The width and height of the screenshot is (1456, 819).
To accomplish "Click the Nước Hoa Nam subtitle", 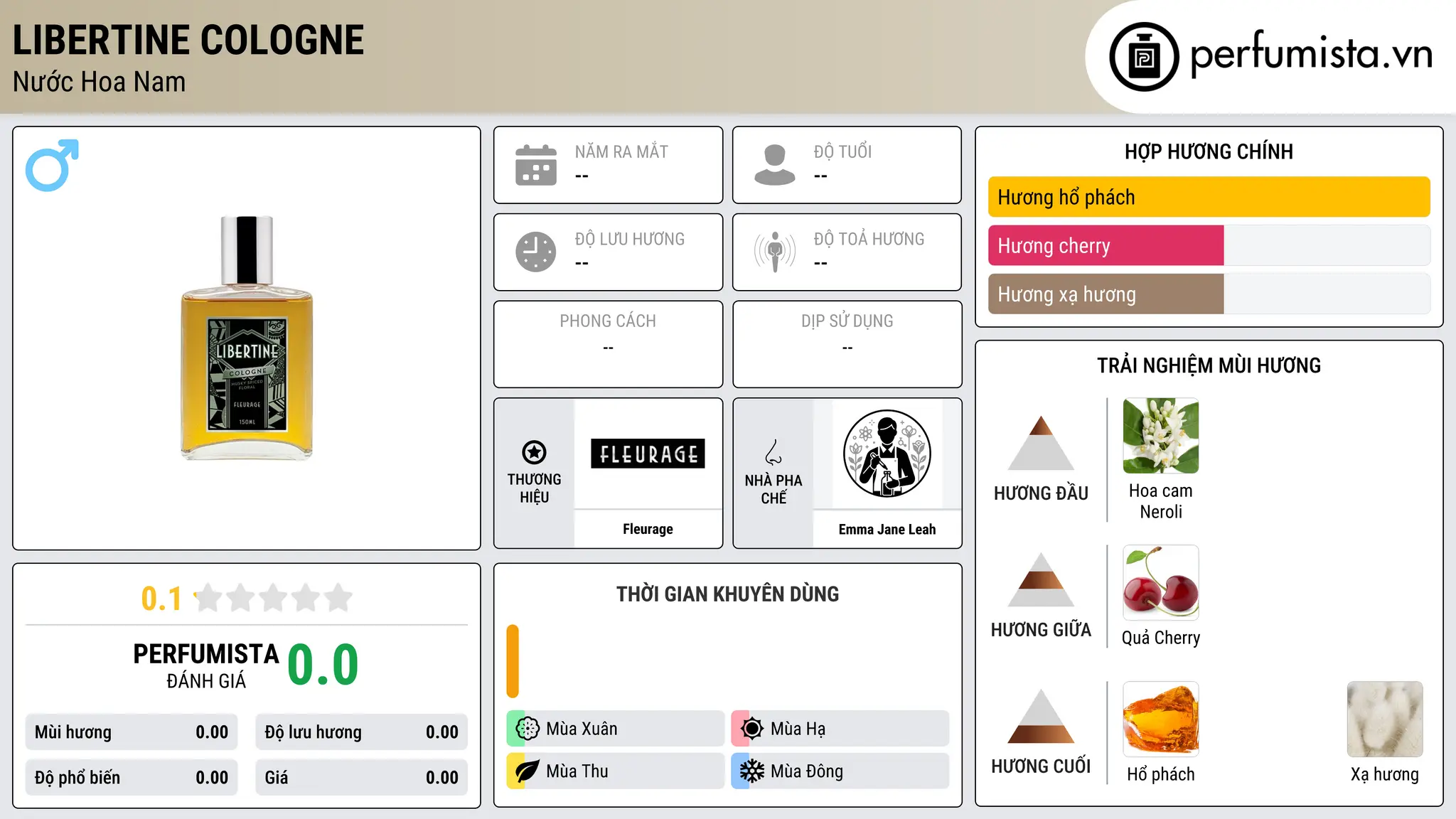I will [100, 82].
